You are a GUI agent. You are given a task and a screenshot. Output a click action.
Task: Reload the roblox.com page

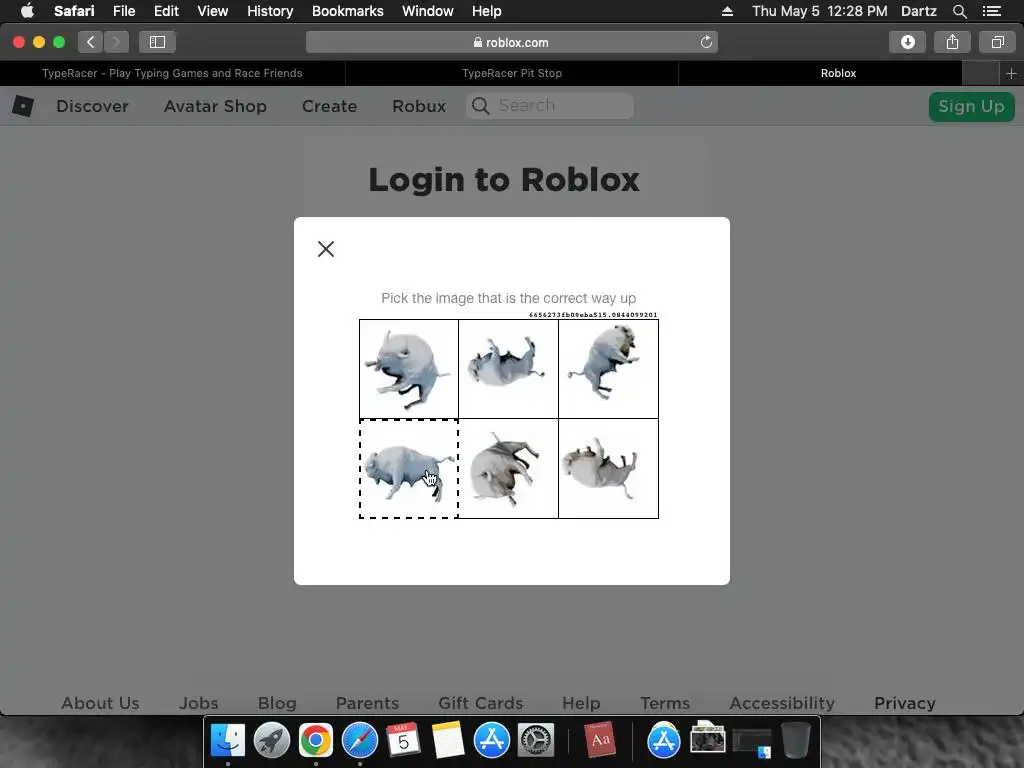[x=706, y=42]
